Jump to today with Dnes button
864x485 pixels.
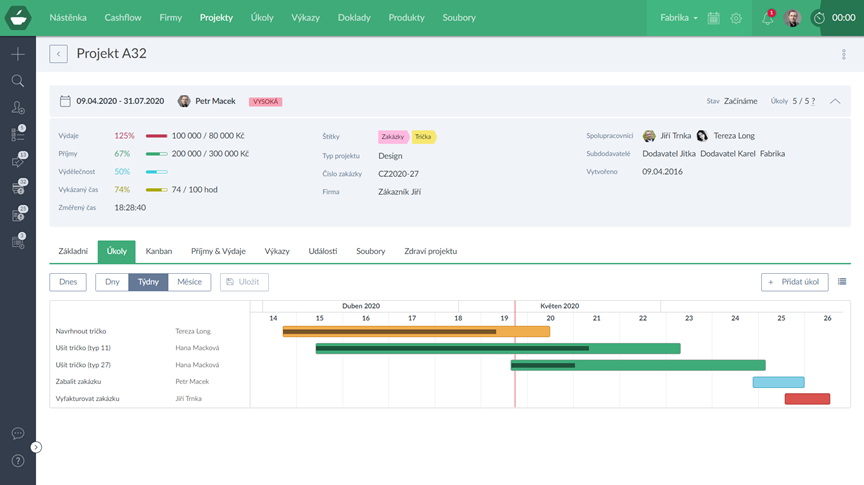pyautogui.click(x=67, y=282)
